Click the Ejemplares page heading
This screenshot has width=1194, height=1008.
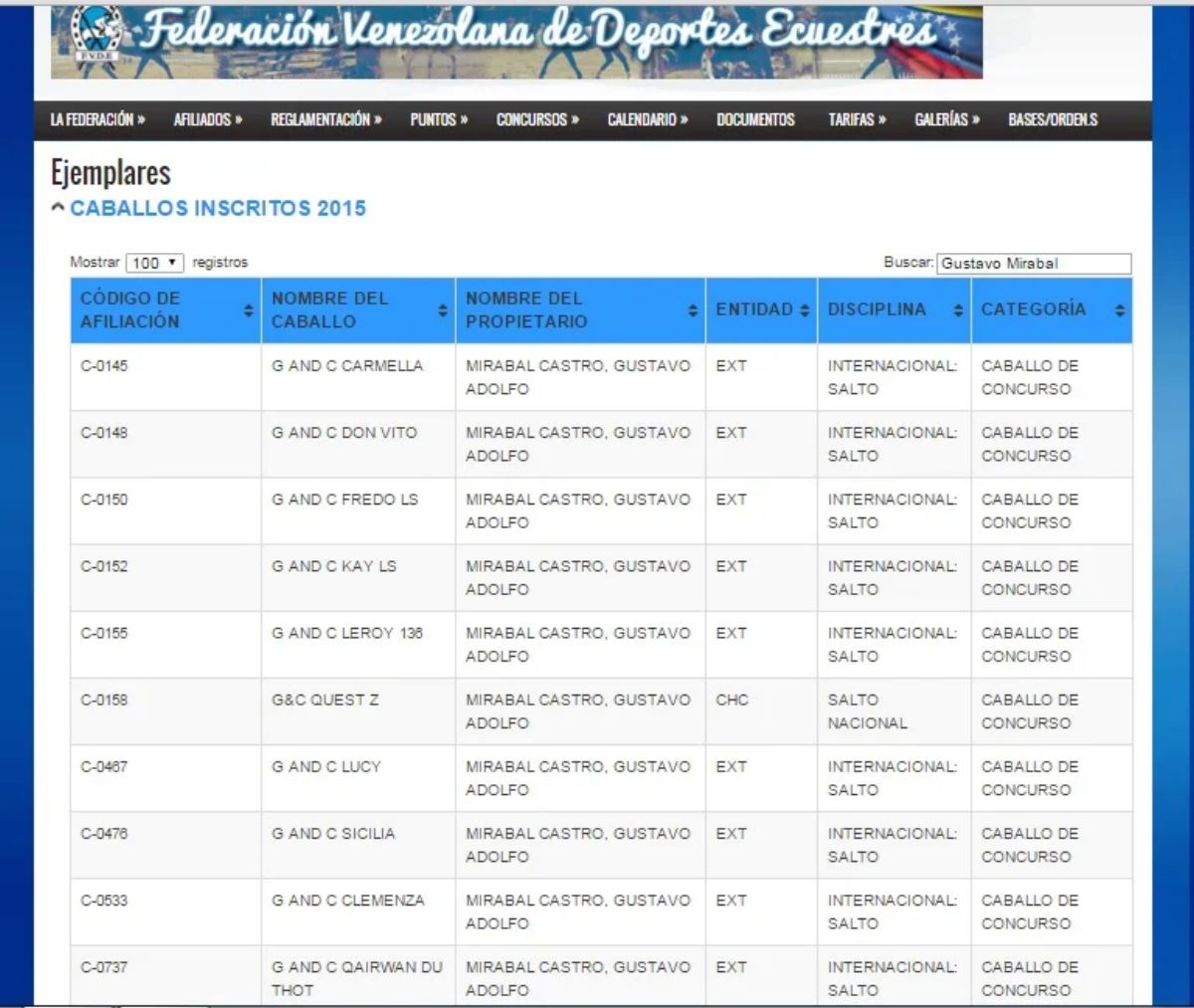point(110,173)
